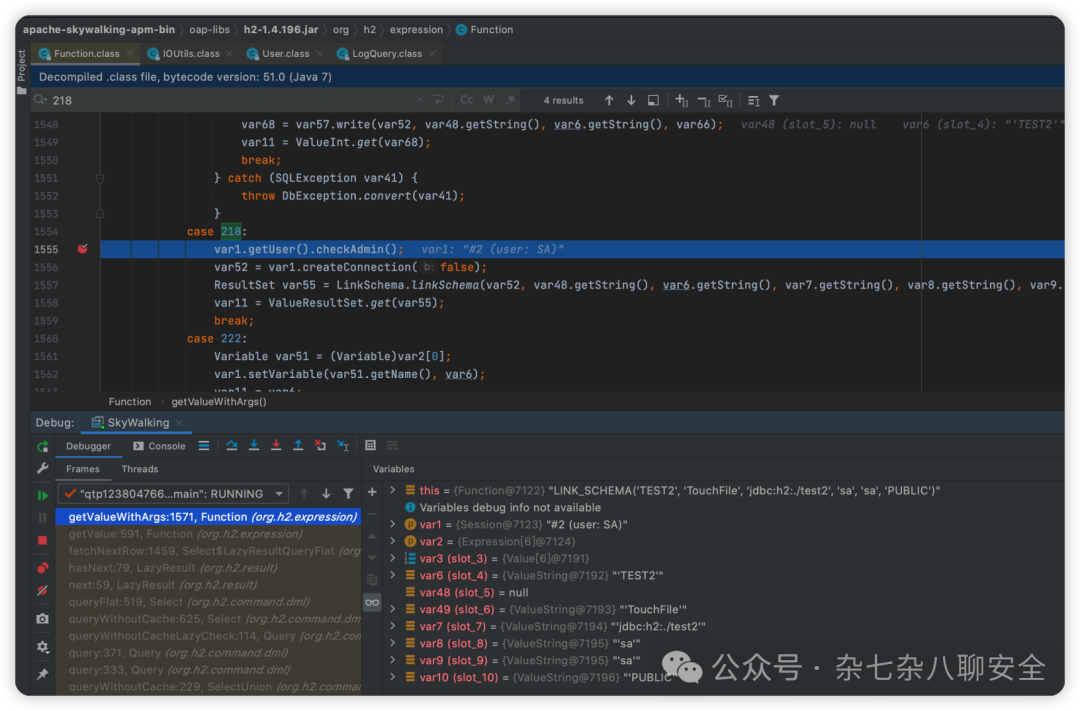Open the thread selector dropdown showing RUNNING
Viewport: 1080px width, 711px height.
coord(174,494)
